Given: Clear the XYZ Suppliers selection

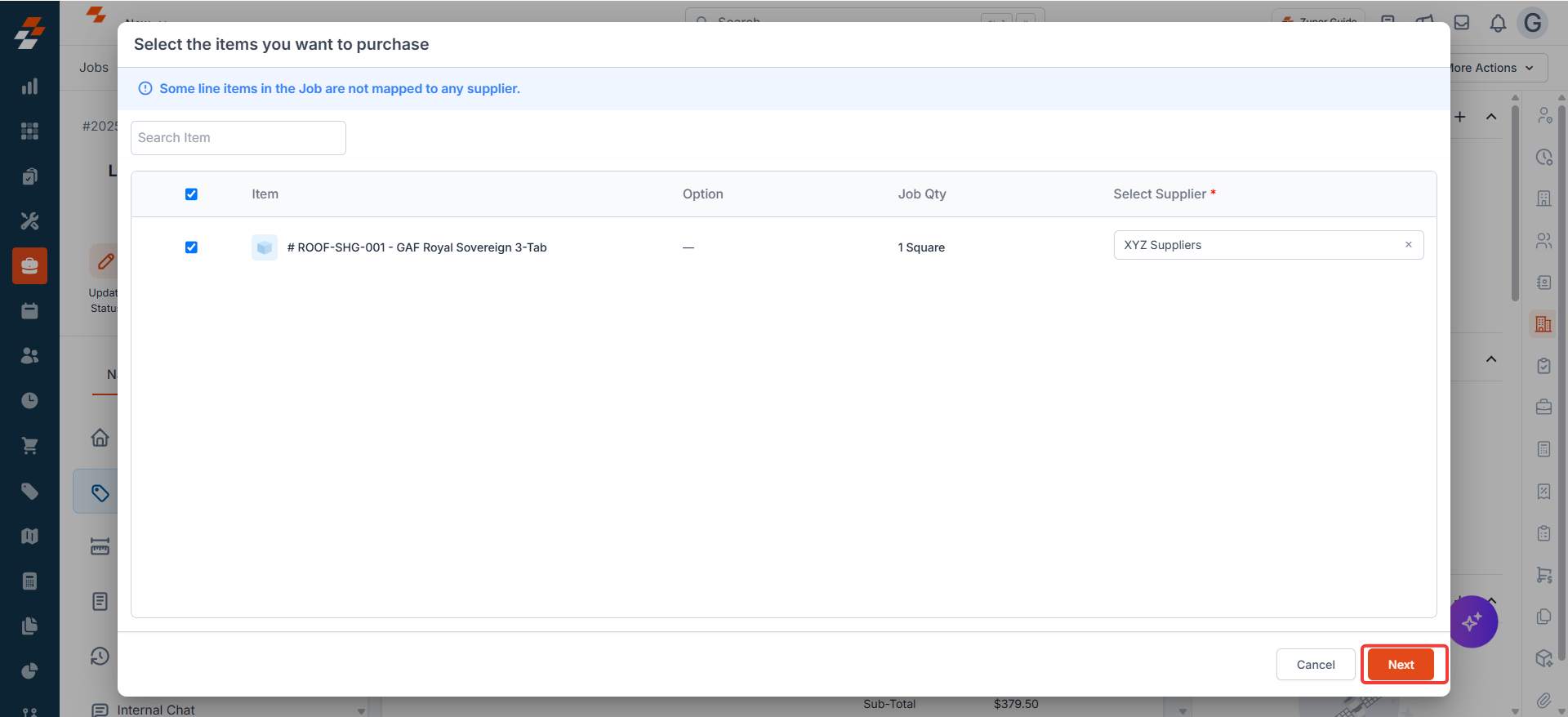Looking at the screenshot, I should [1408, 245].
